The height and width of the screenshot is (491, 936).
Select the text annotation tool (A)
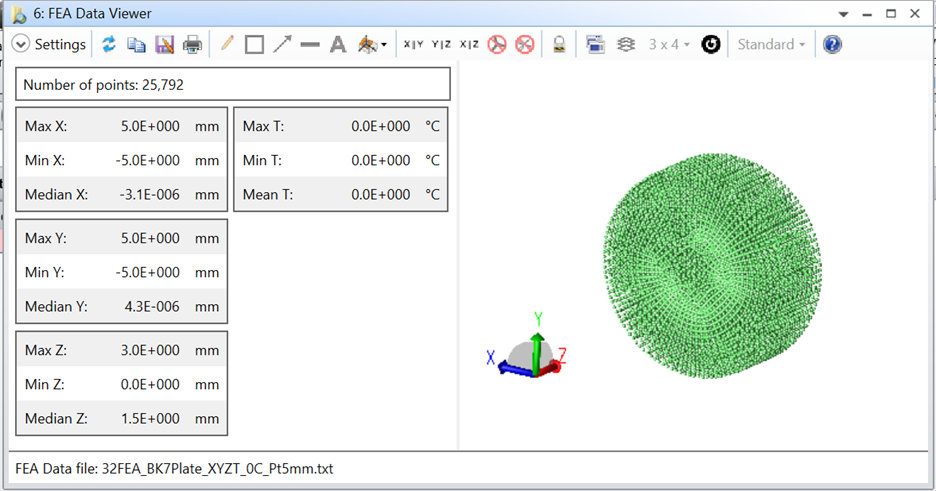pos(338,45)
